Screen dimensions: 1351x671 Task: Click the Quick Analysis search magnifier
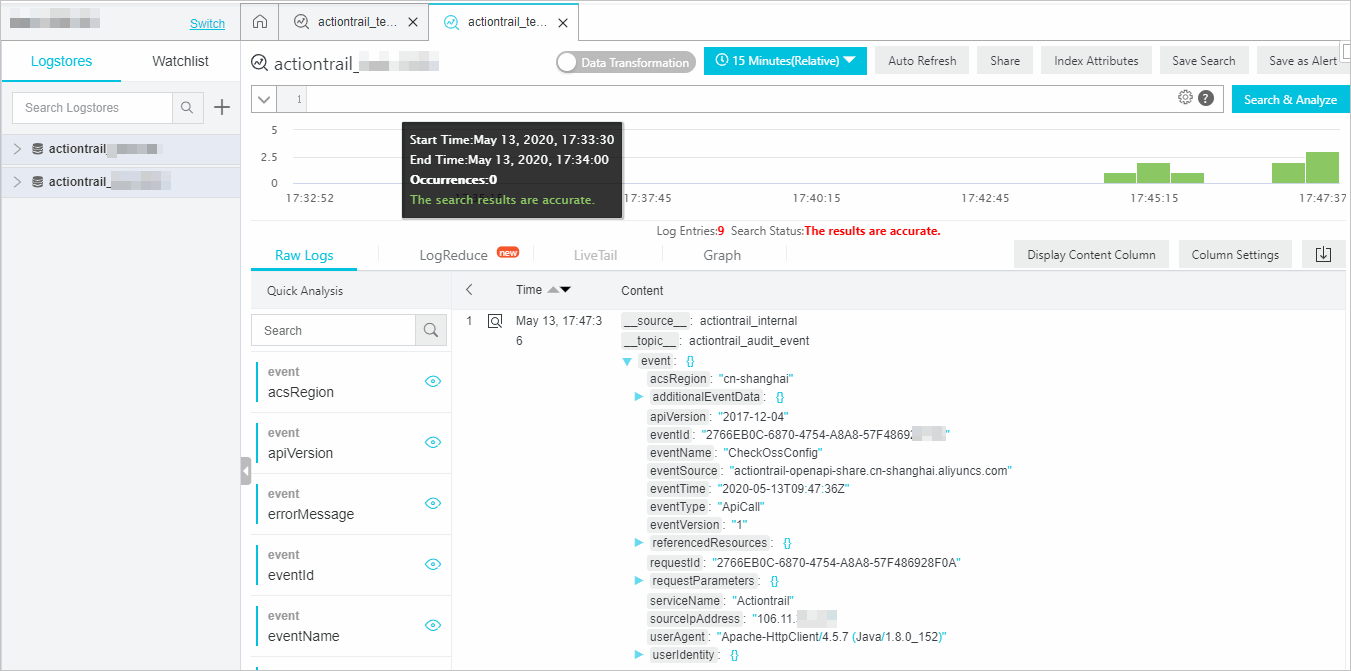tap(430, 330)
